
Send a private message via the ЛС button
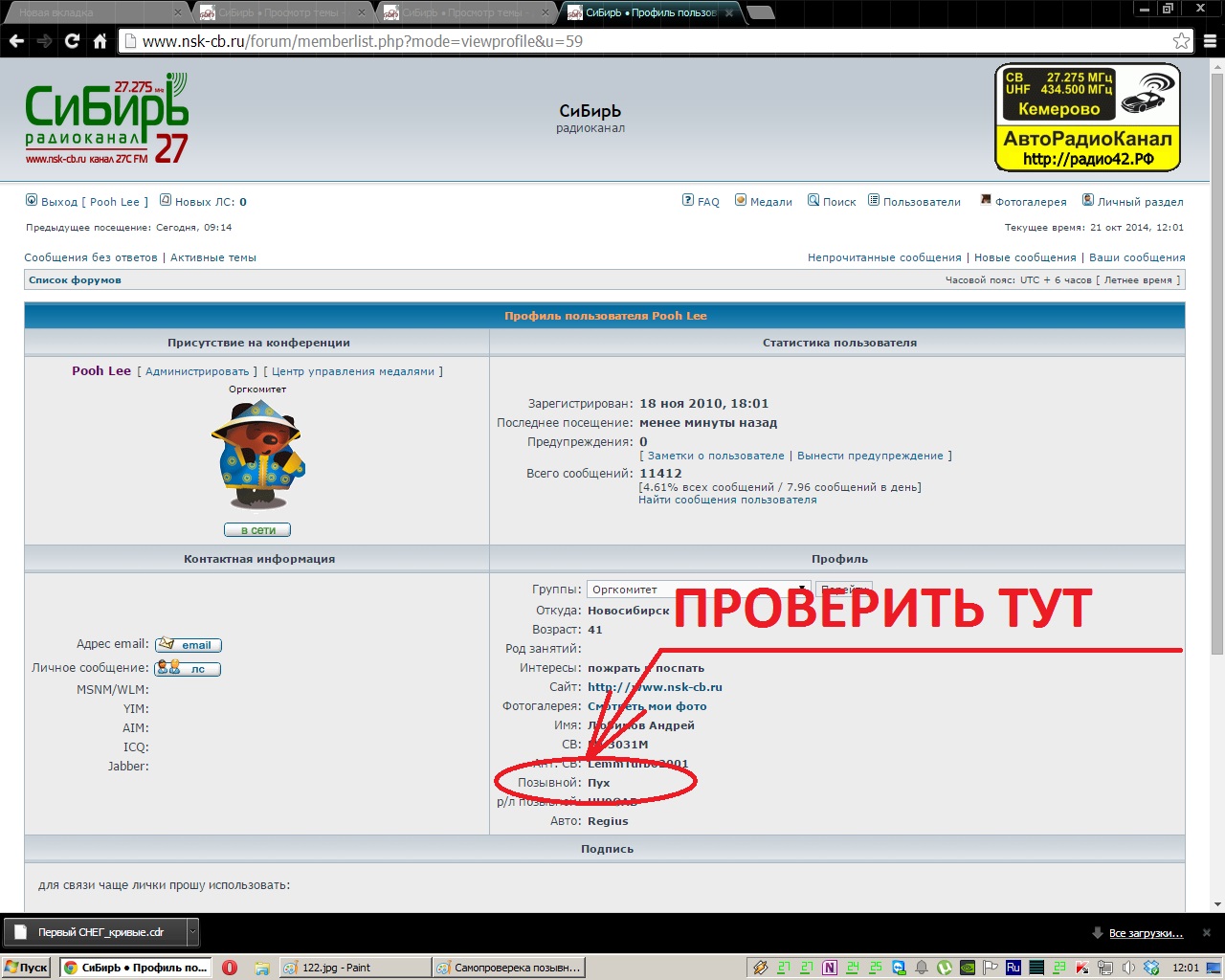point(189,669)
